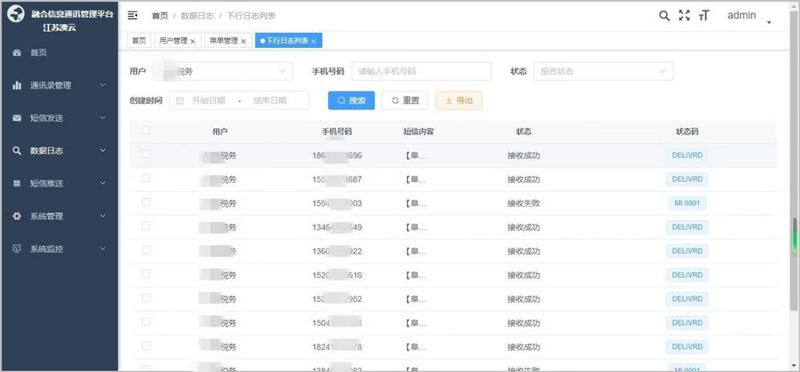Click the 结束日期 end date field

270,101
